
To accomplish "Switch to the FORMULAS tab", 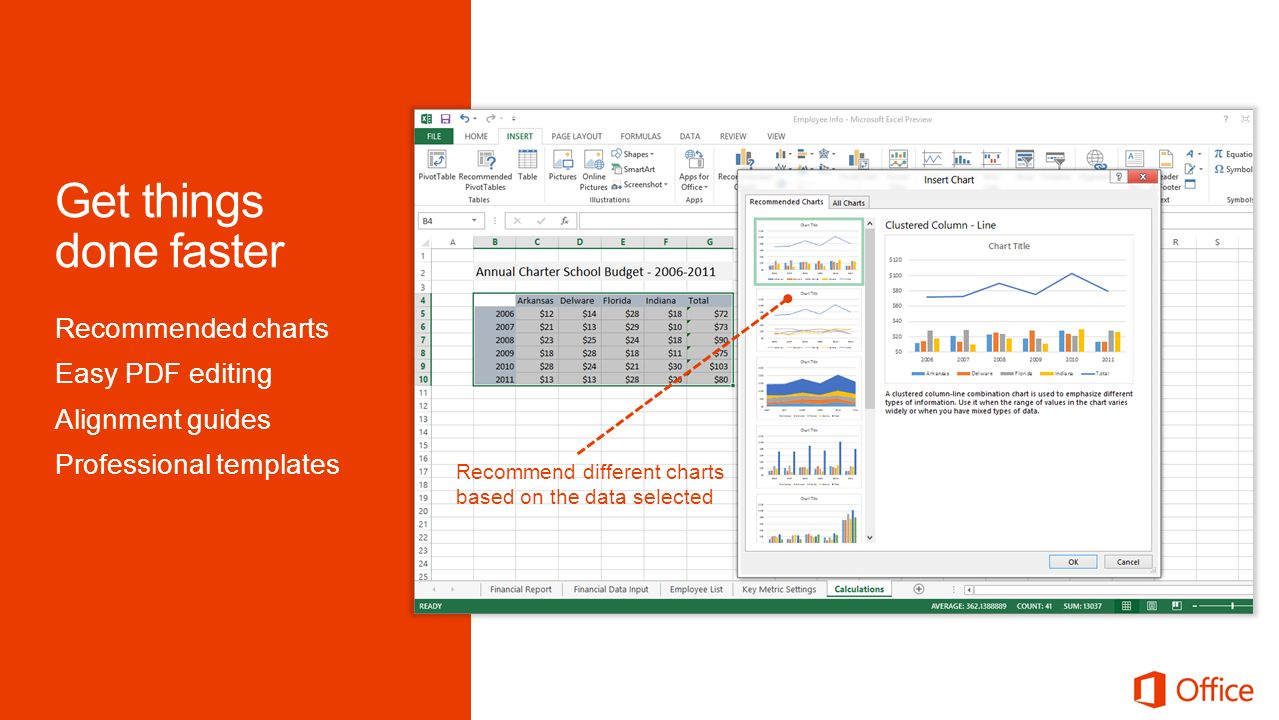I will pos(640,136).
